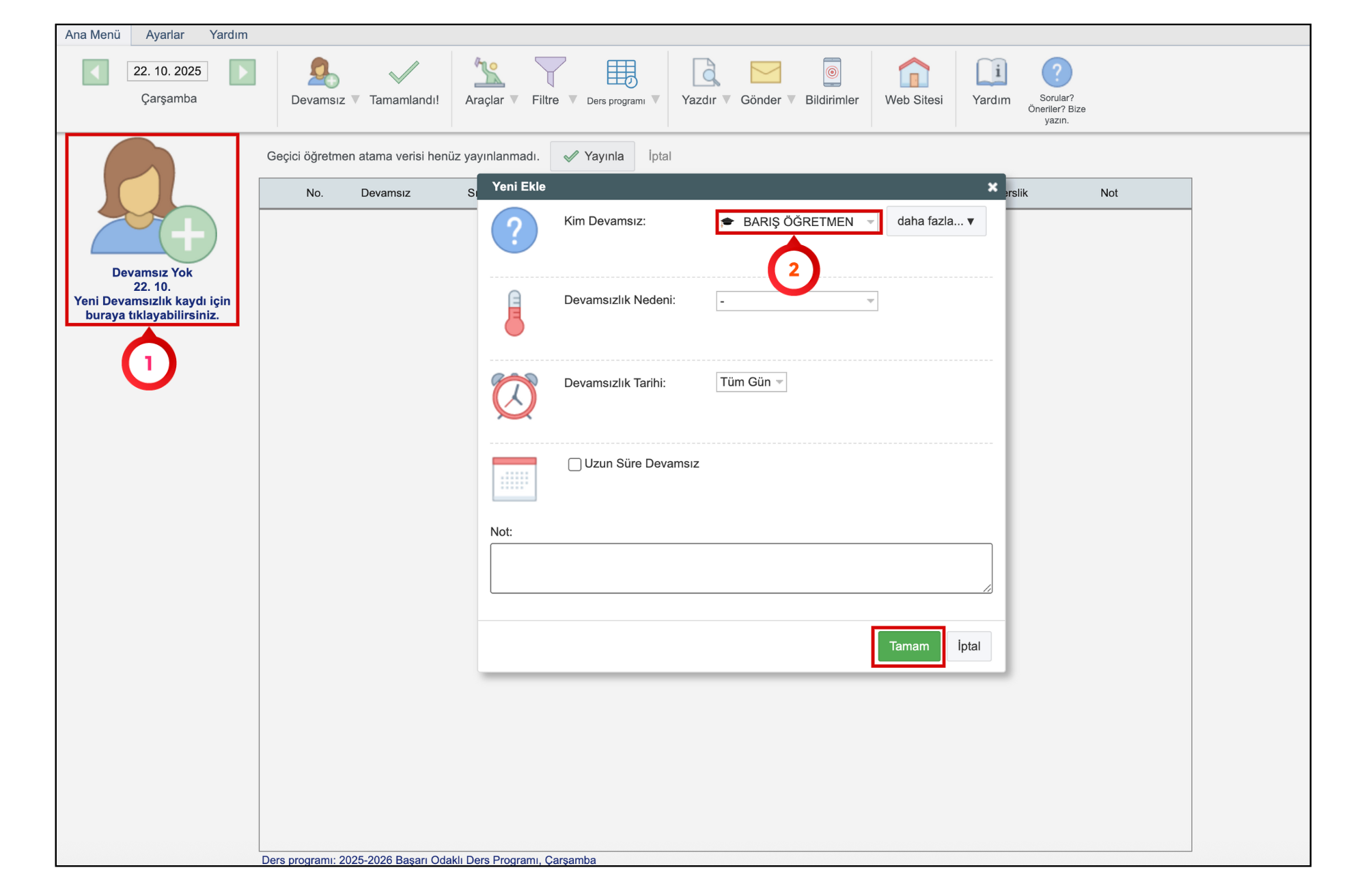Viewport: 1362px width, 896px height.
Task: Open the Araçlar tools icon
Action: tap(488, 73)
